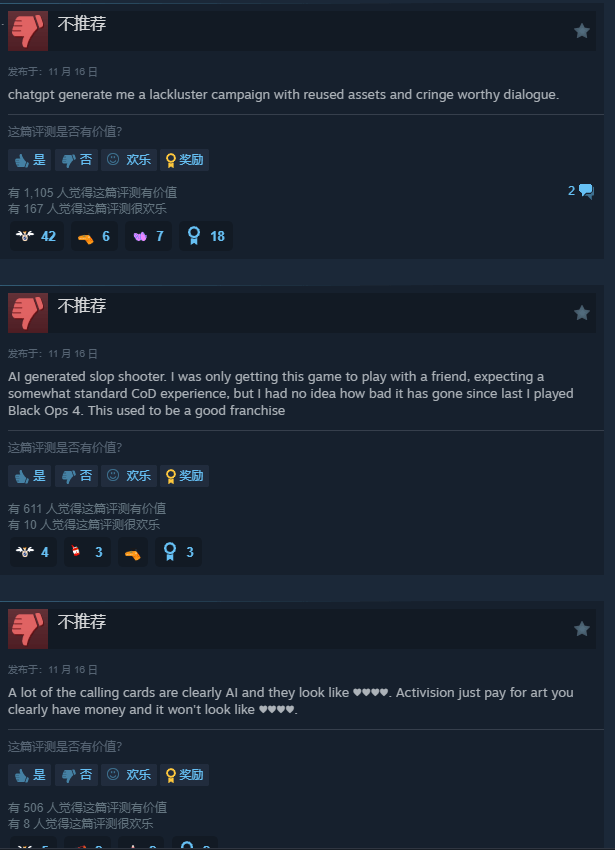Click the thumbs-down 不推荐 image on first review

pos(28,31)
